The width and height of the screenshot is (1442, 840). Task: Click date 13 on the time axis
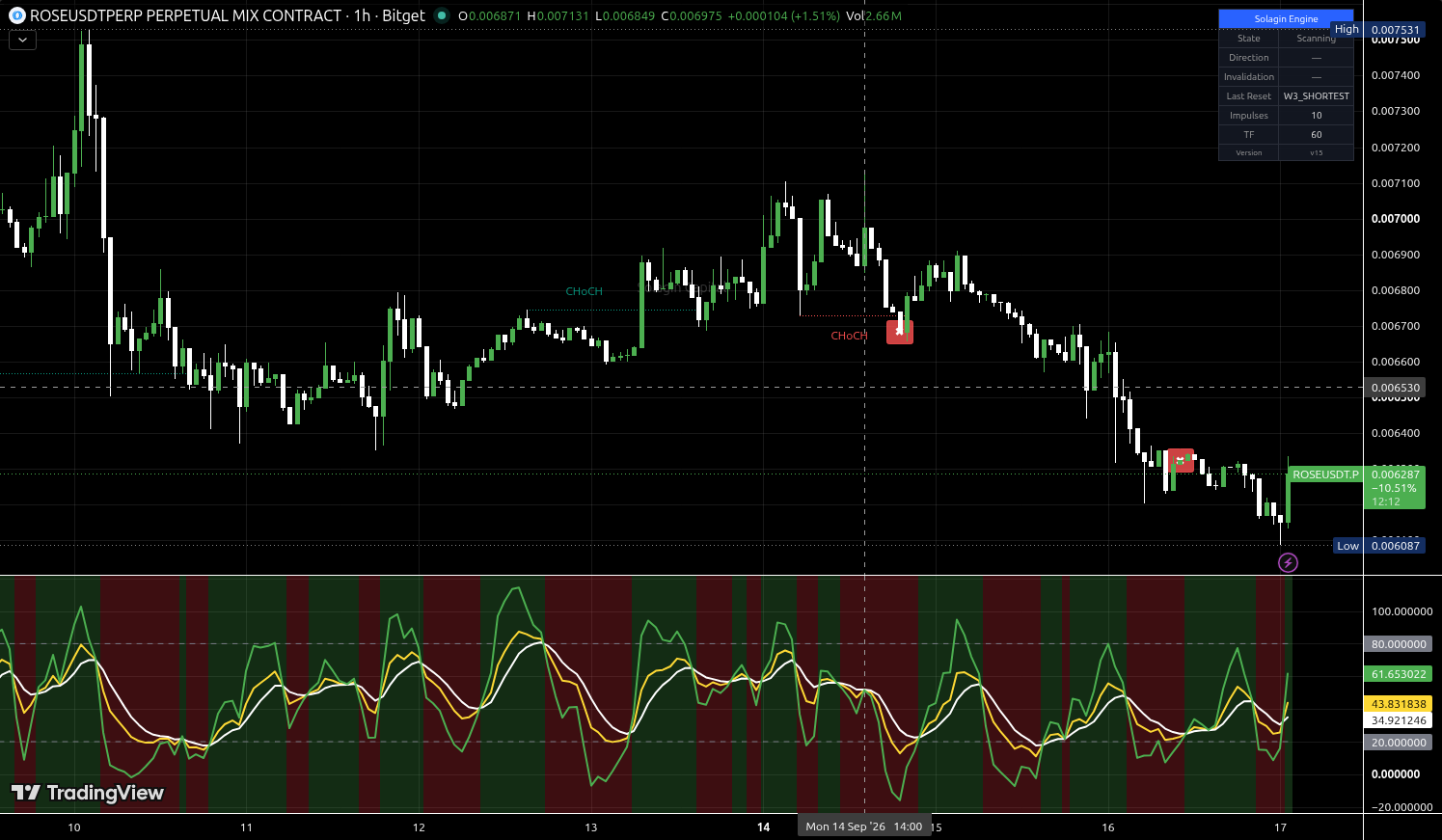[x=591, y=827]
